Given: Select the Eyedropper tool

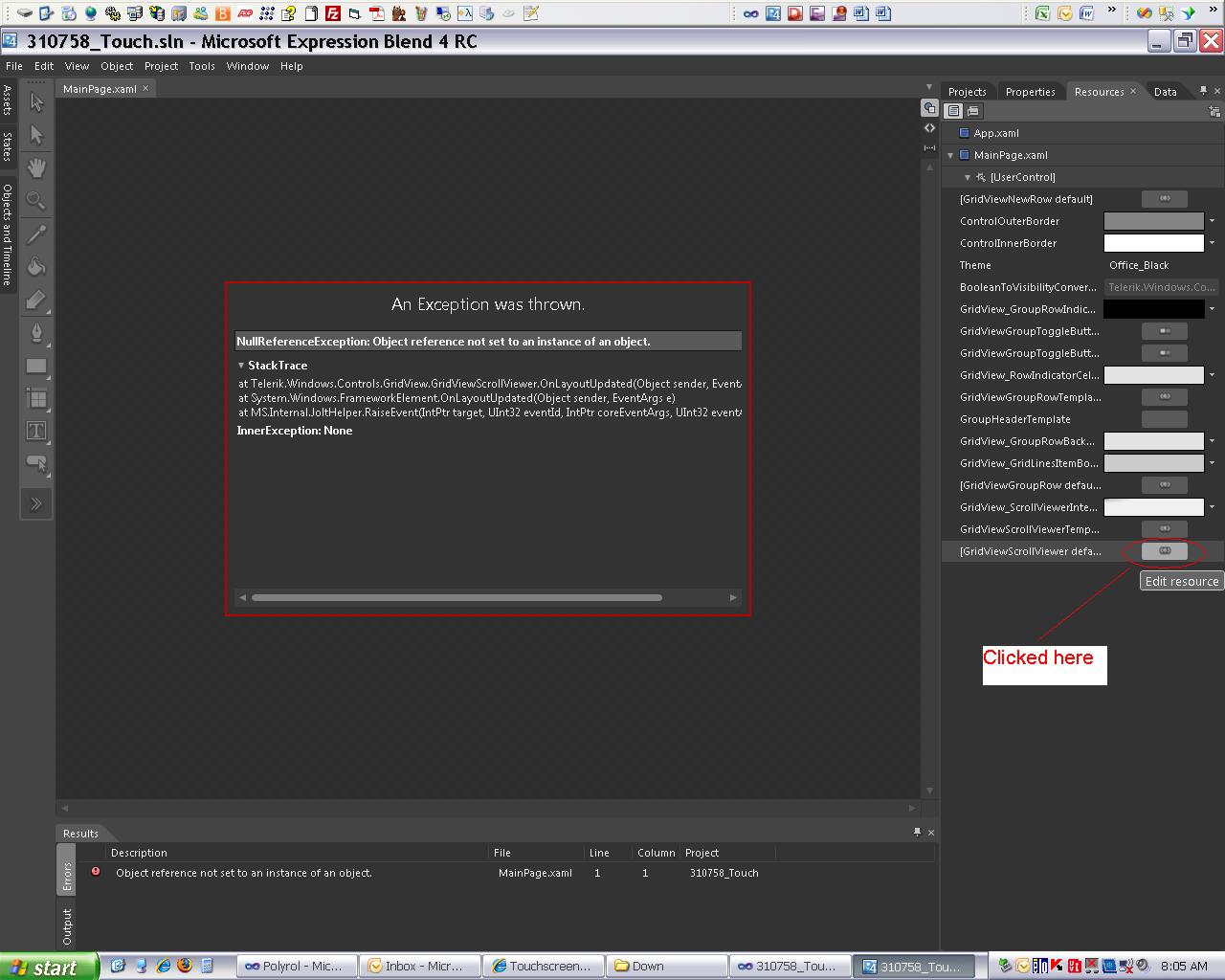Looking at the screenshot, I should coord(36,234).
